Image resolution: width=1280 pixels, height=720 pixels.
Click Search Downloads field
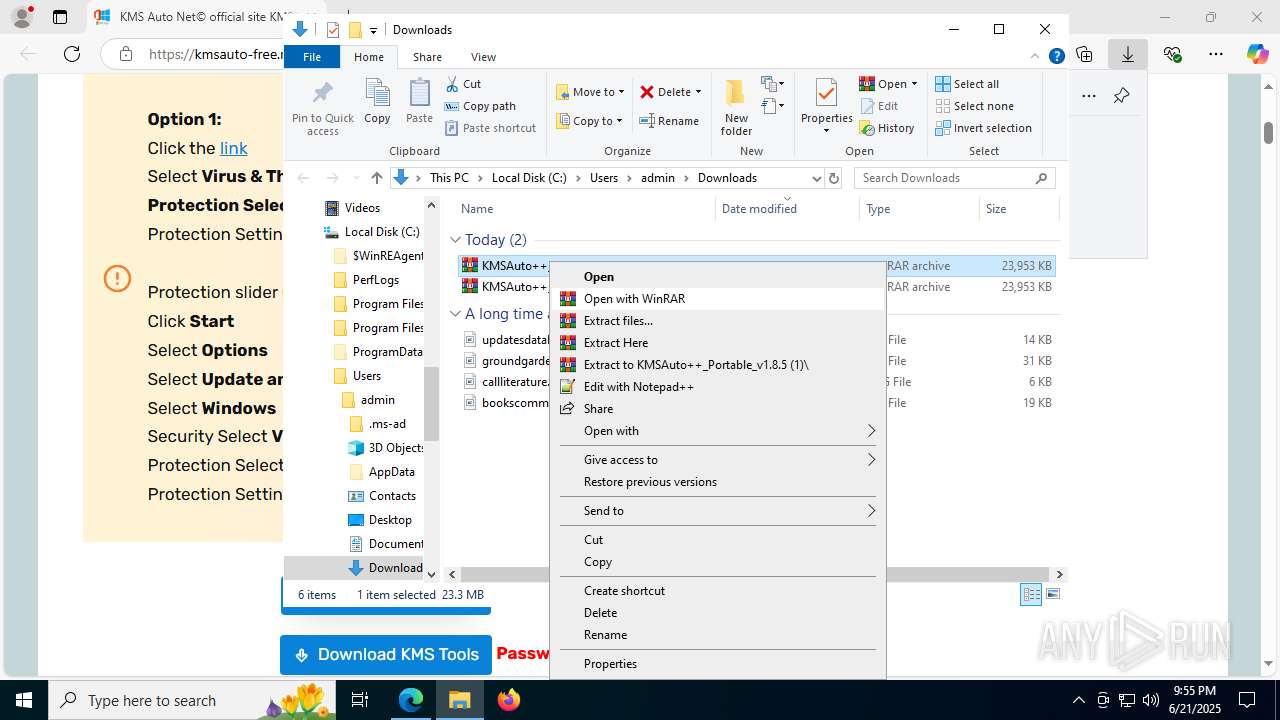[x=955, y=178]
